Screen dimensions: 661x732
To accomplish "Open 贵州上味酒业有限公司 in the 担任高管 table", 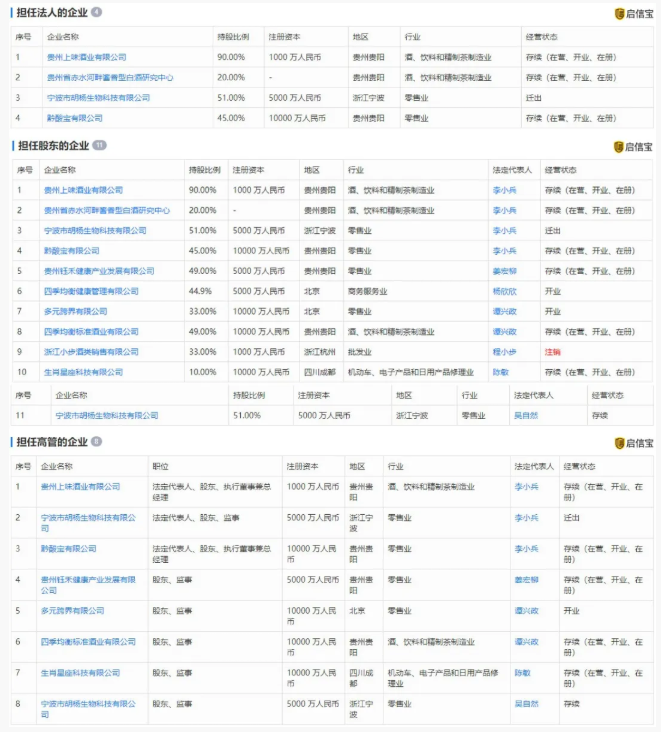I will pyautogui.click(x=80, y=486).
